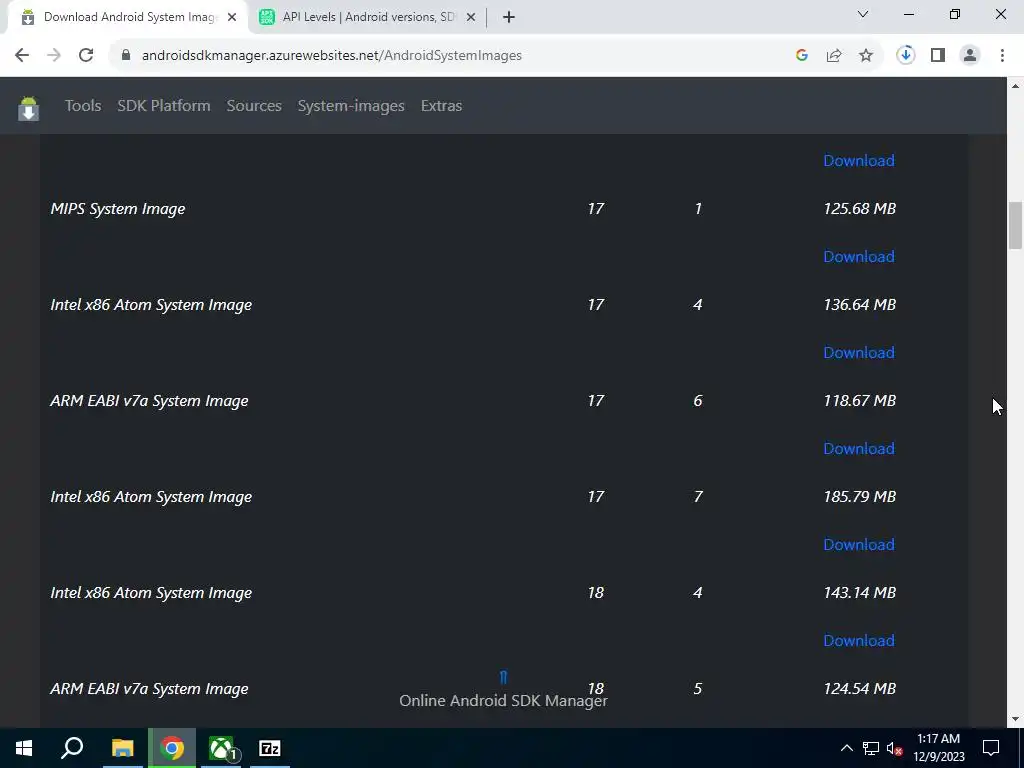Select ARM EABI v7a System Image API 17
The image size is (1024, 768).
[149, 401]
